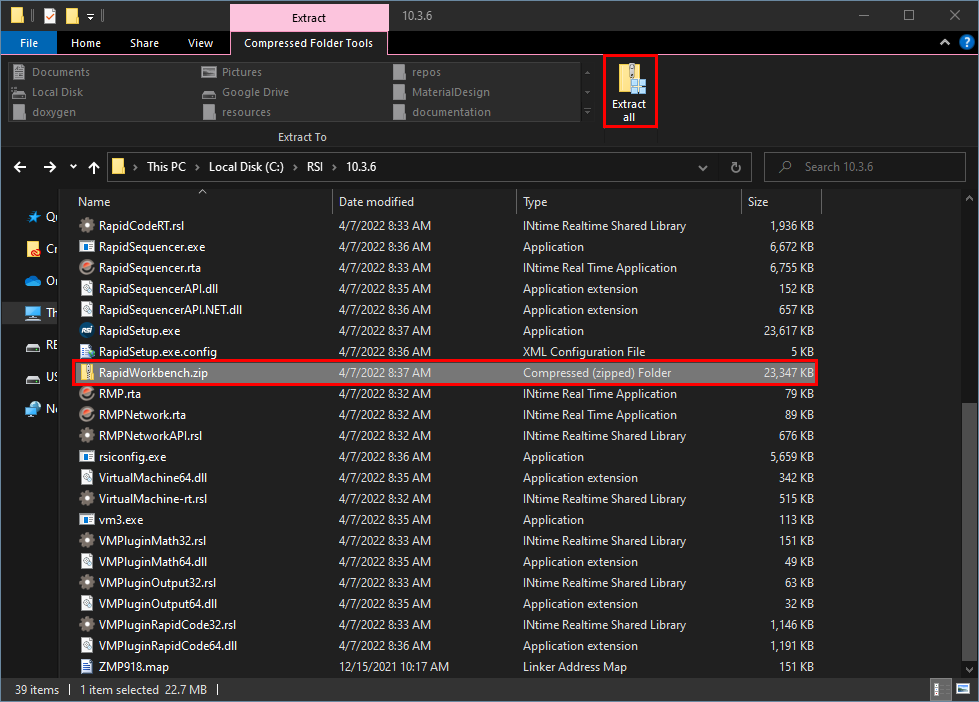Screen dimensions: 979x702
Task: Click the OneDrive cloud icon in sidebar
Action: point(33,281)
